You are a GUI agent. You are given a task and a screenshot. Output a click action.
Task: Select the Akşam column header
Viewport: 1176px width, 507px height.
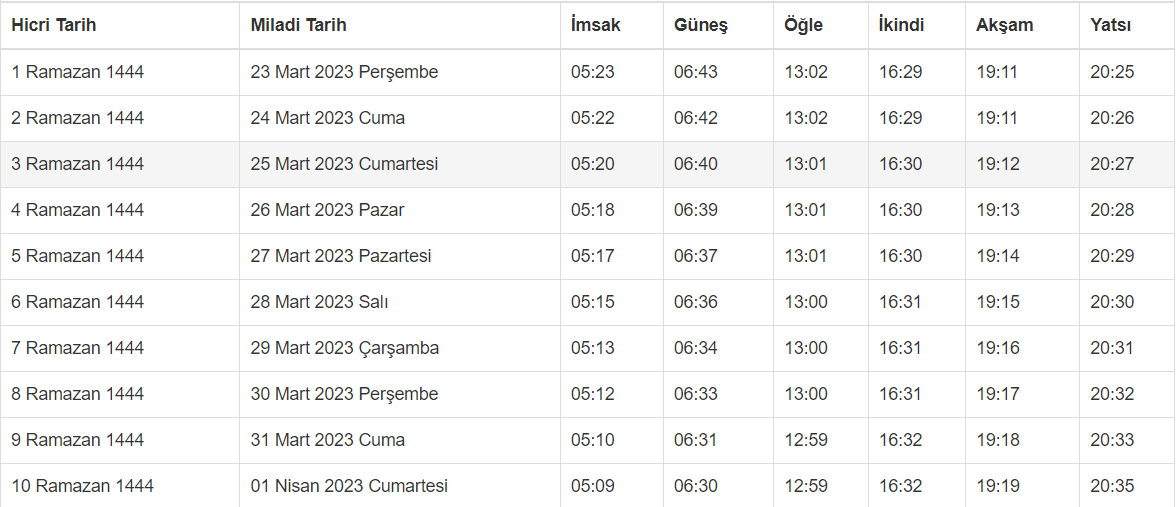[1005, 25]
